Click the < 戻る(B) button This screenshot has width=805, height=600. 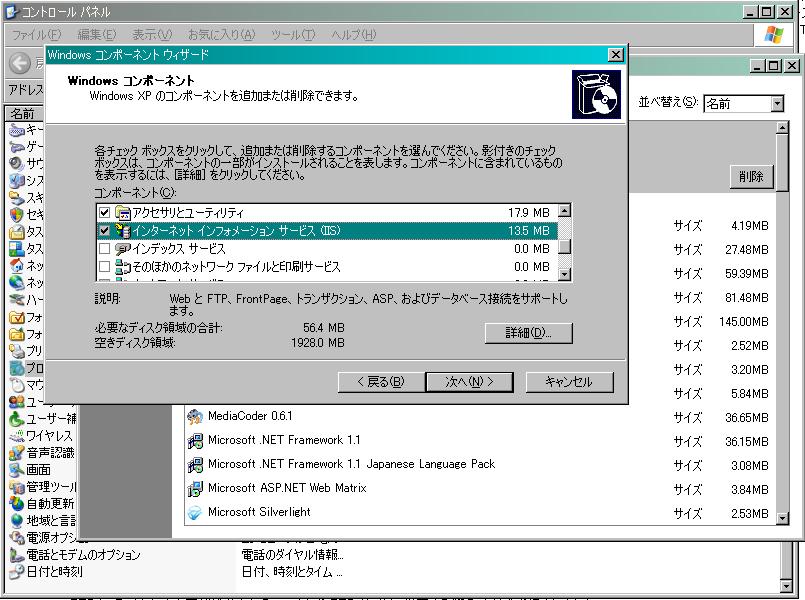(380, 382)
